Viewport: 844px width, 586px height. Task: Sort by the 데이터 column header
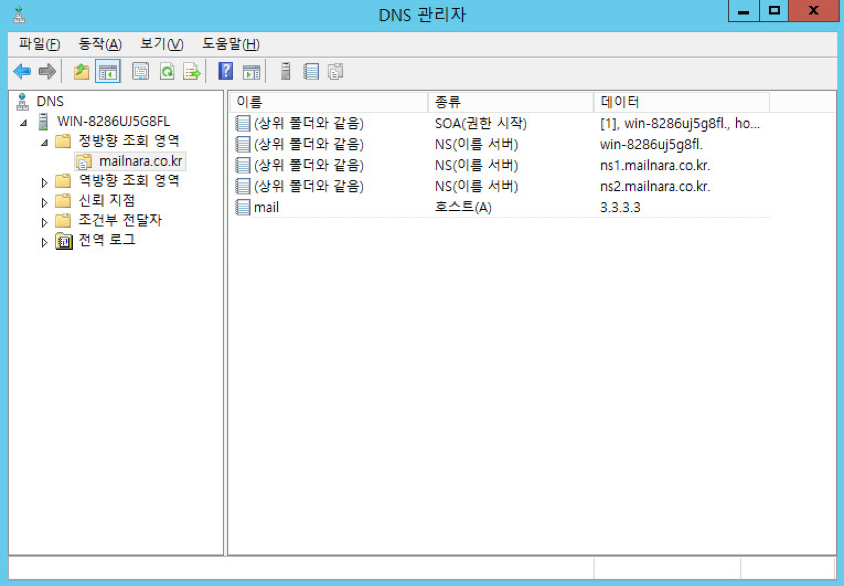pyautogui.click(x=682, y=102)
